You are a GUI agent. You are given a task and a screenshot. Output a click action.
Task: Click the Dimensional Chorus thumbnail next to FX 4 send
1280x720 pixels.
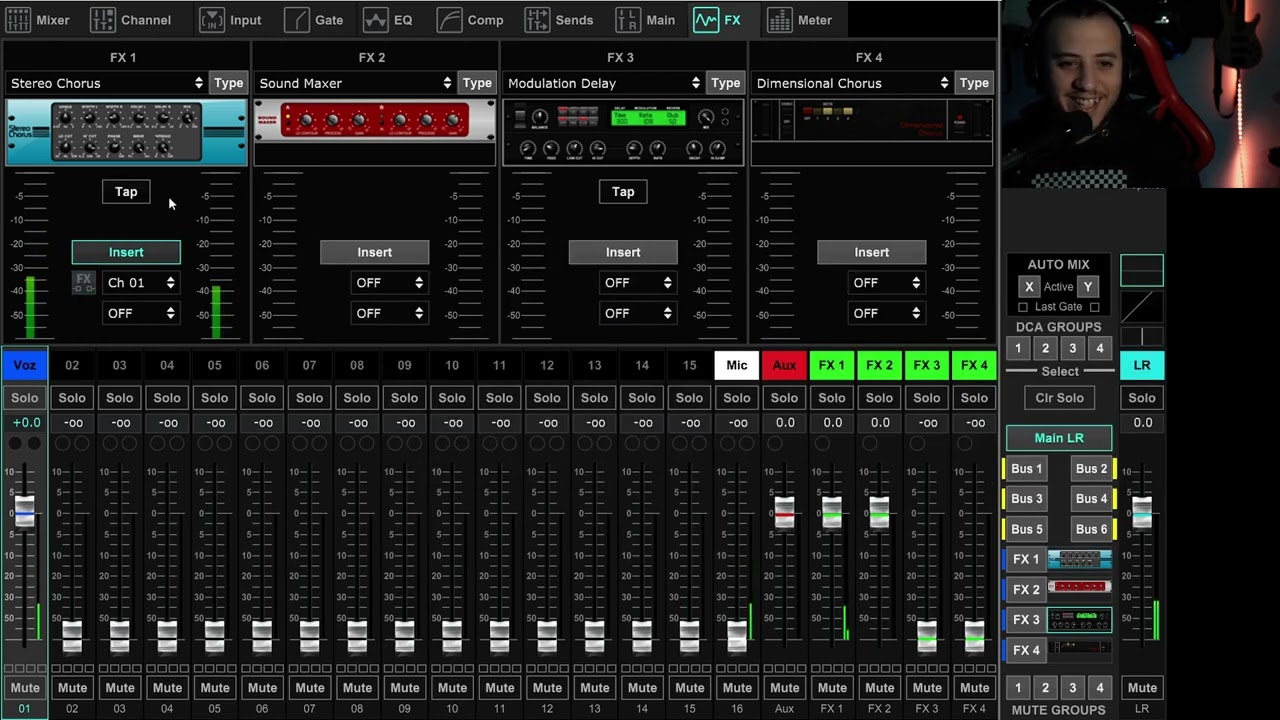pos(1079,650)
